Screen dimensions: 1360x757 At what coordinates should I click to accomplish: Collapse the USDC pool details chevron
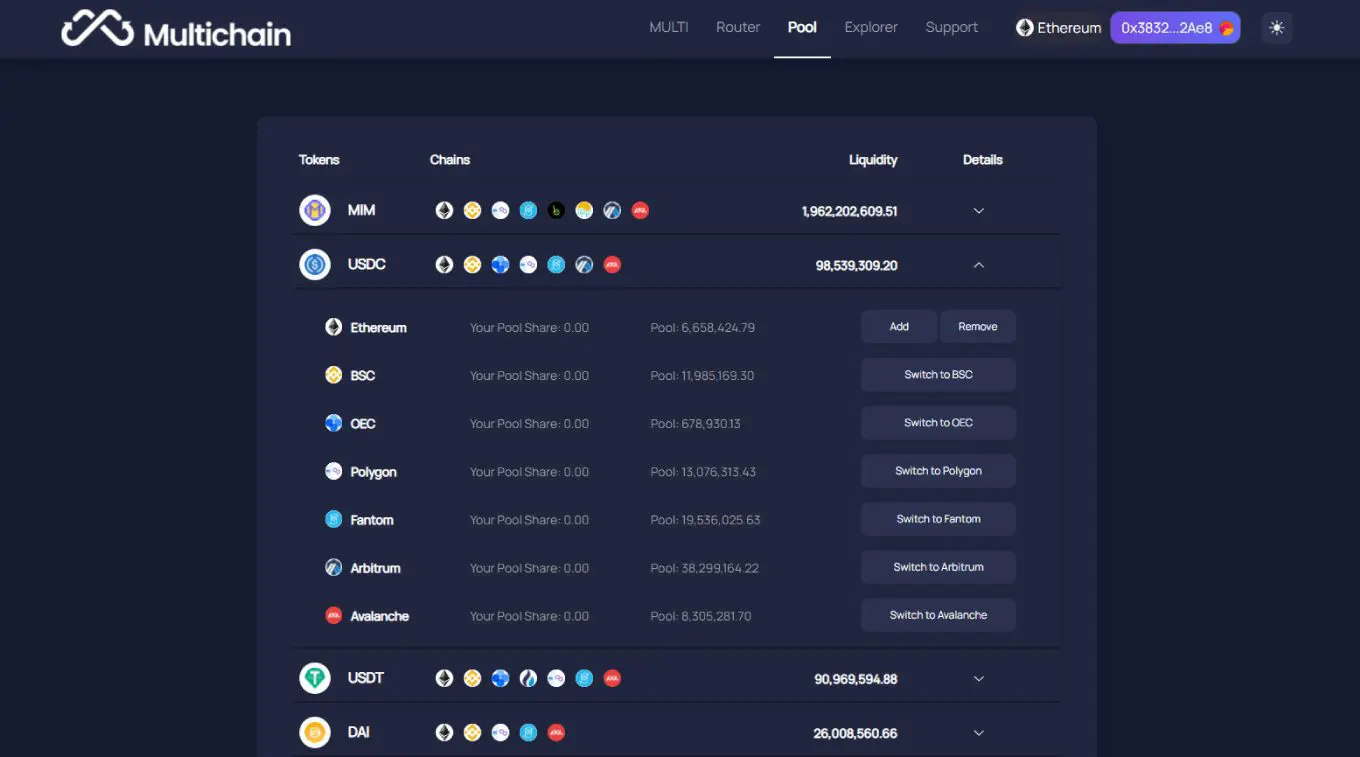tap(979, 265)
